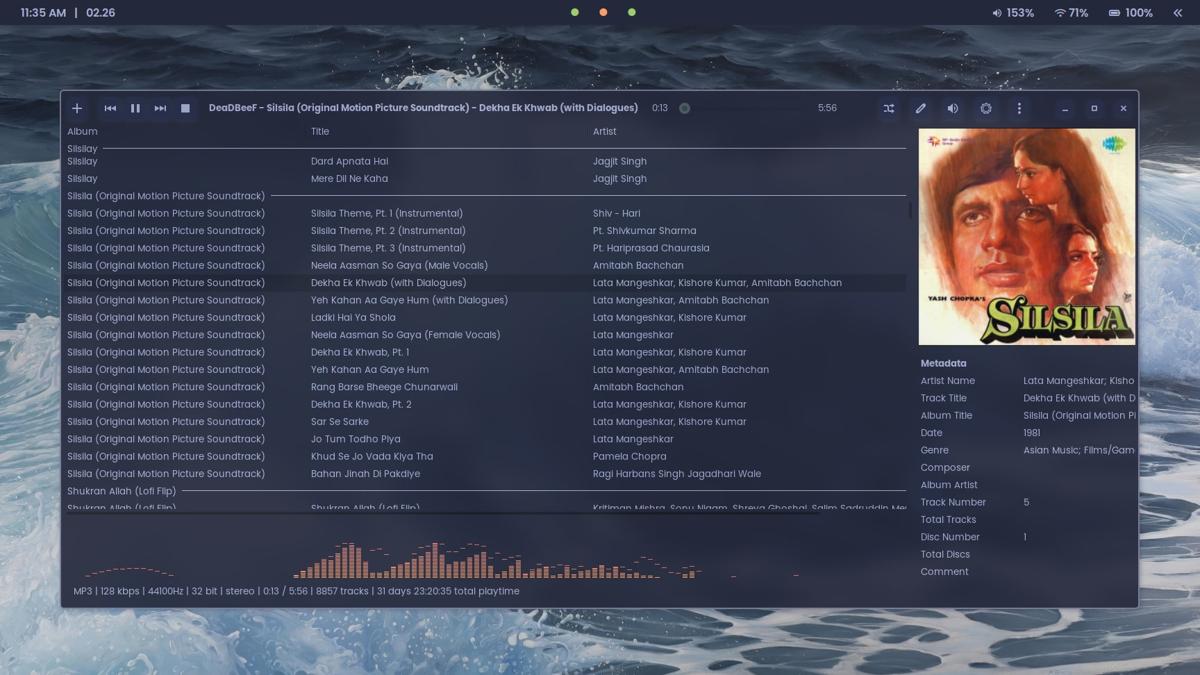Open the pencil edit icon
Viewport: 1200px width, 675px height.
pyautogui.click(x=920, y=108)
